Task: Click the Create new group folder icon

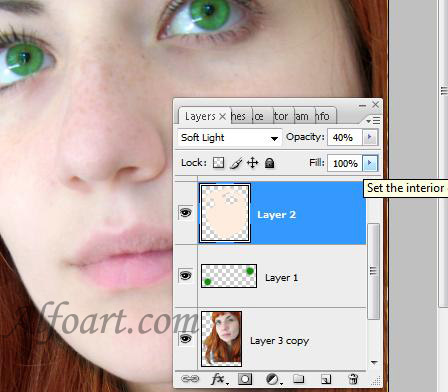Action: (298, 379)
